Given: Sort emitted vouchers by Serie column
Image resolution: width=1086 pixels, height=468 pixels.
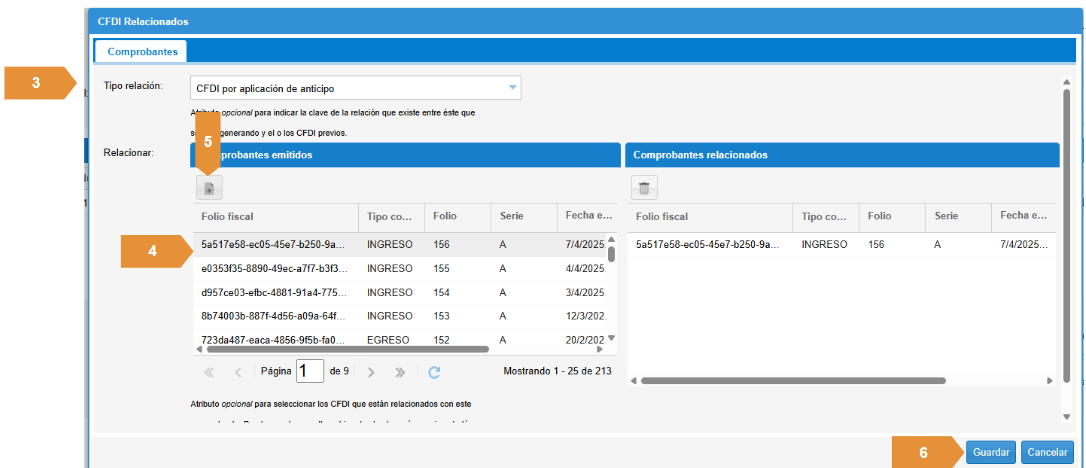Looking at the screenshot, I should pyautogui.click(x=524, y=216).
